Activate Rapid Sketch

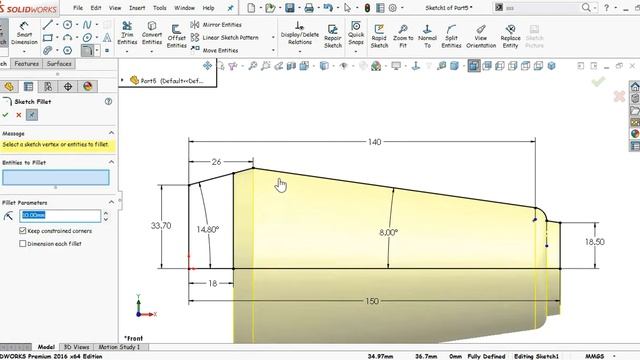(x=379, y=36)
